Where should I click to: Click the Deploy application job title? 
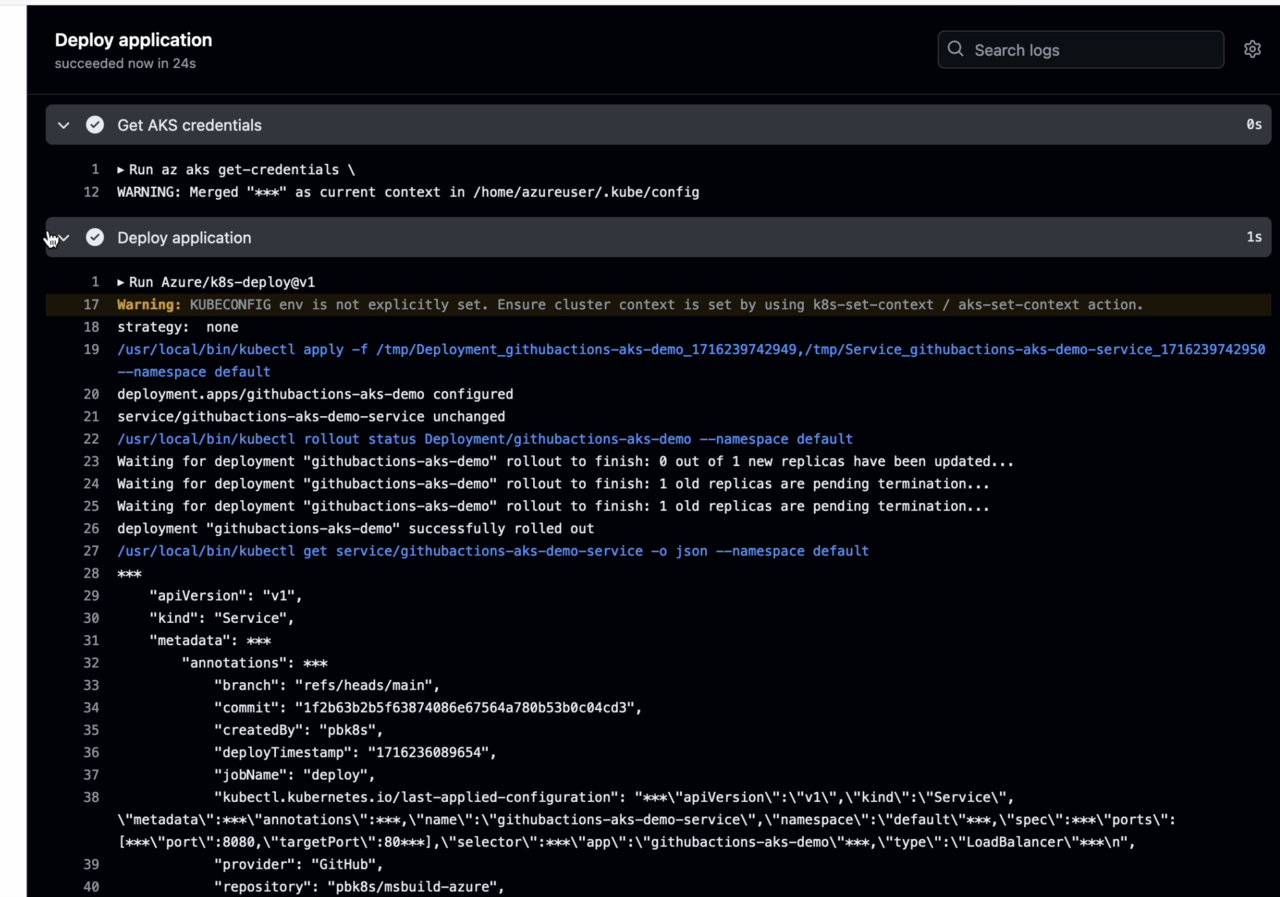(133, 40)
